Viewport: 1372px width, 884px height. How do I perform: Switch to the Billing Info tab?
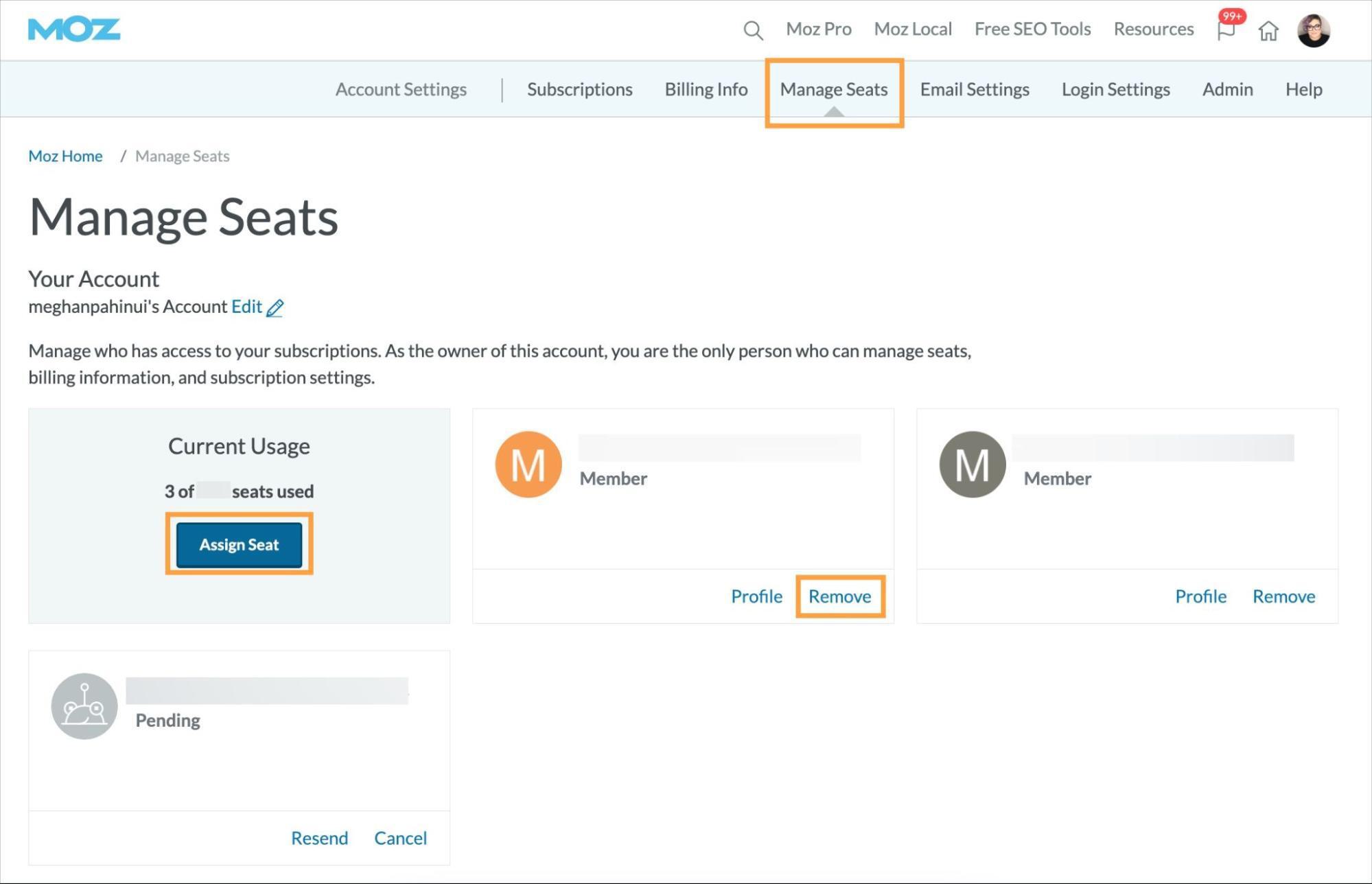(706, 89)
